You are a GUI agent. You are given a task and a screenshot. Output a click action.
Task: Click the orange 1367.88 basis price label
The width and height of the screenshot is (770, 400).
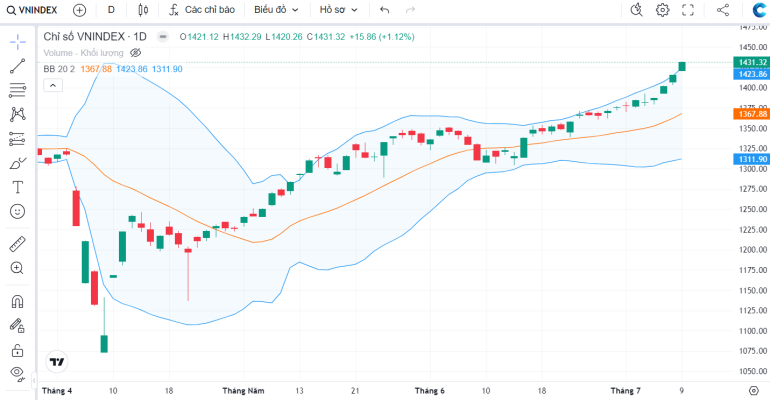pos(751,114)
